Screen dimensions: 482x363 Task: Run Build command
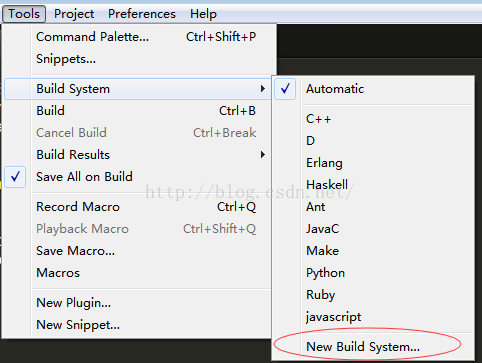click(x=138, y=111)
